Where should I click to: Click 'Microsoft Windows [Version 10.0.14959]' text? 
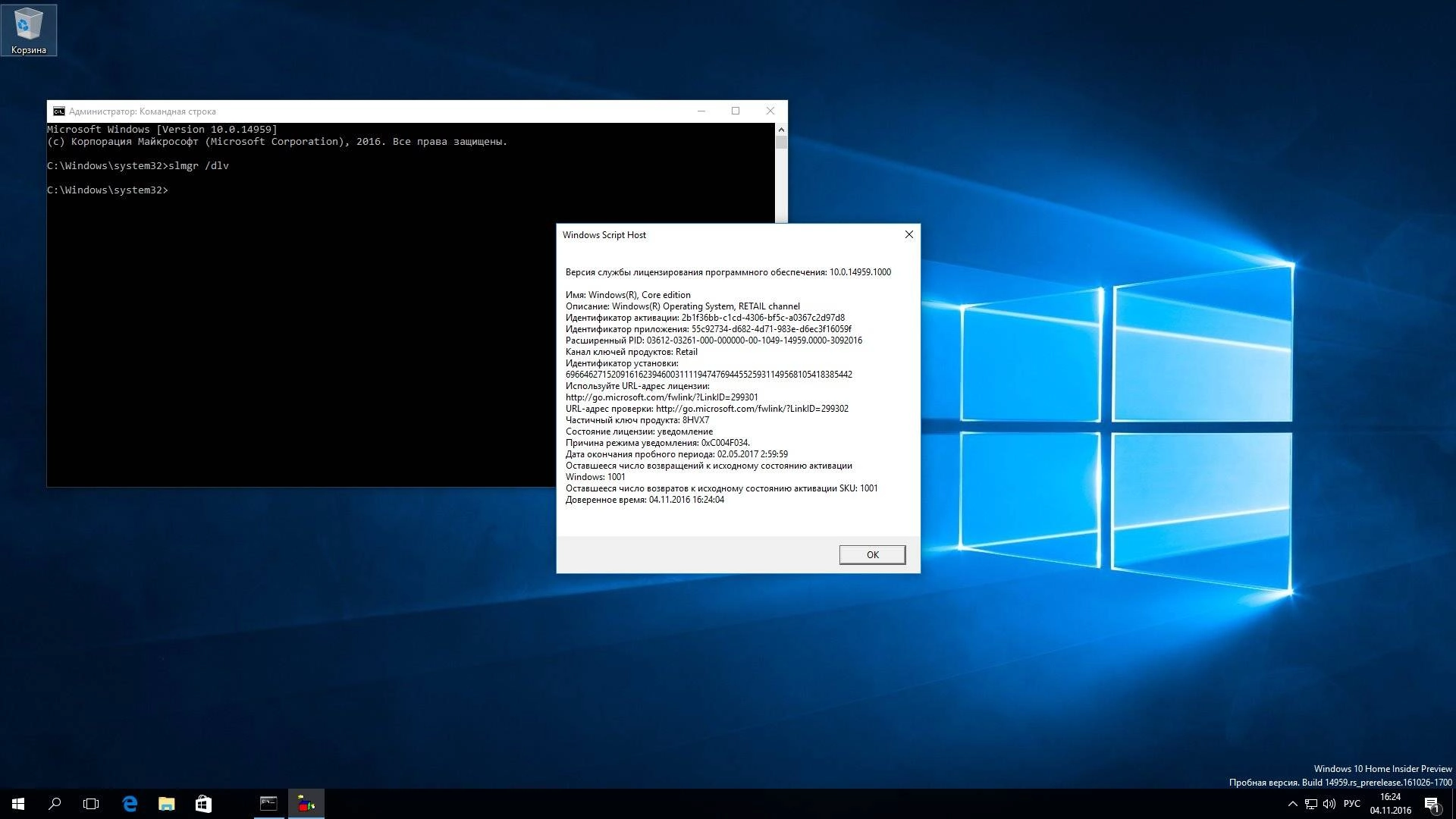[x=162, y=130]
